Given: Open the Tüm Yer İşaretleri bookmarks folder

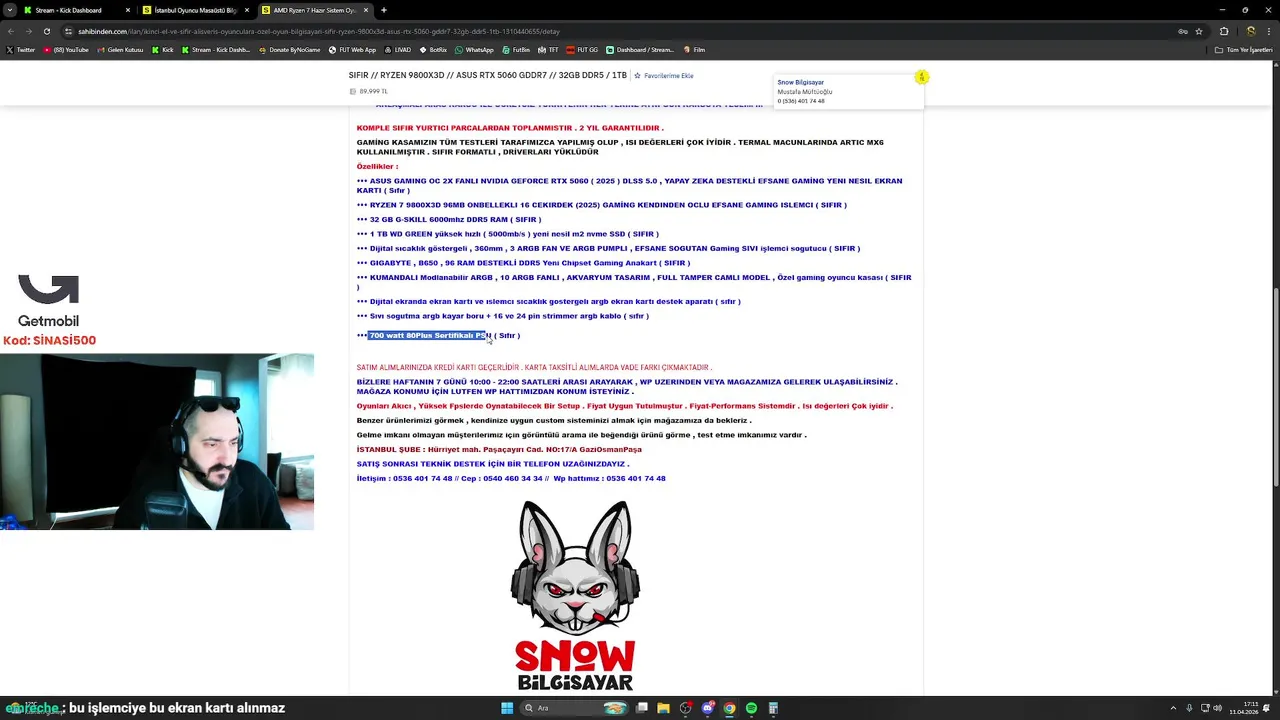Looking at the screenshot, I should point(1244,49).
